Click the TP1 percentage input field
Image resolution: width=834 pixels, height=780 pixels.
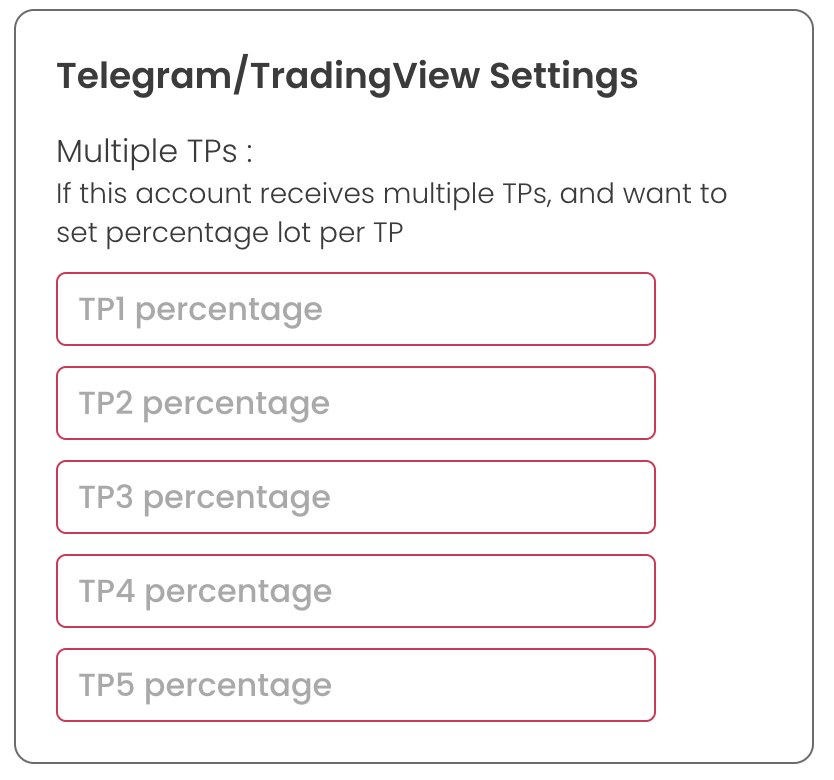[x=356, y=309]
